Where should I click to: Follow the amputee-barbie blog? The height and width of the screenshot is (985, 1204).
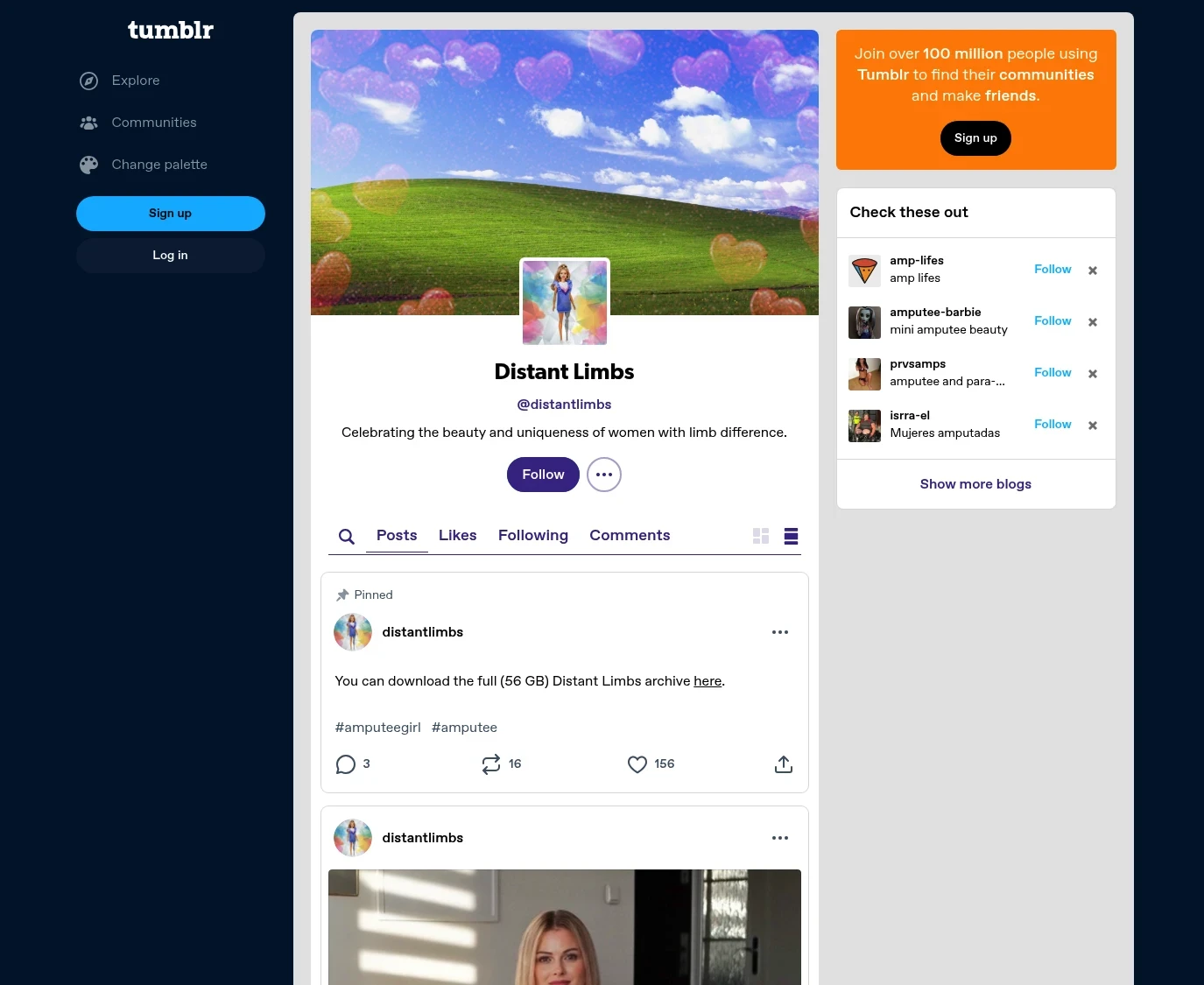[x=1053, y=321]
